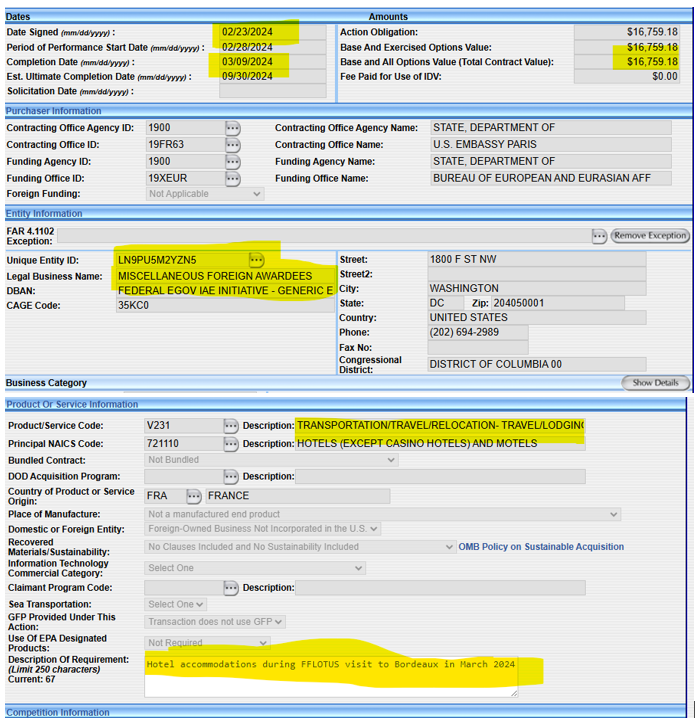Open lookup for Contracting Office Agency ID
Viewport: 697px width, 720px height.
[232, 128]
